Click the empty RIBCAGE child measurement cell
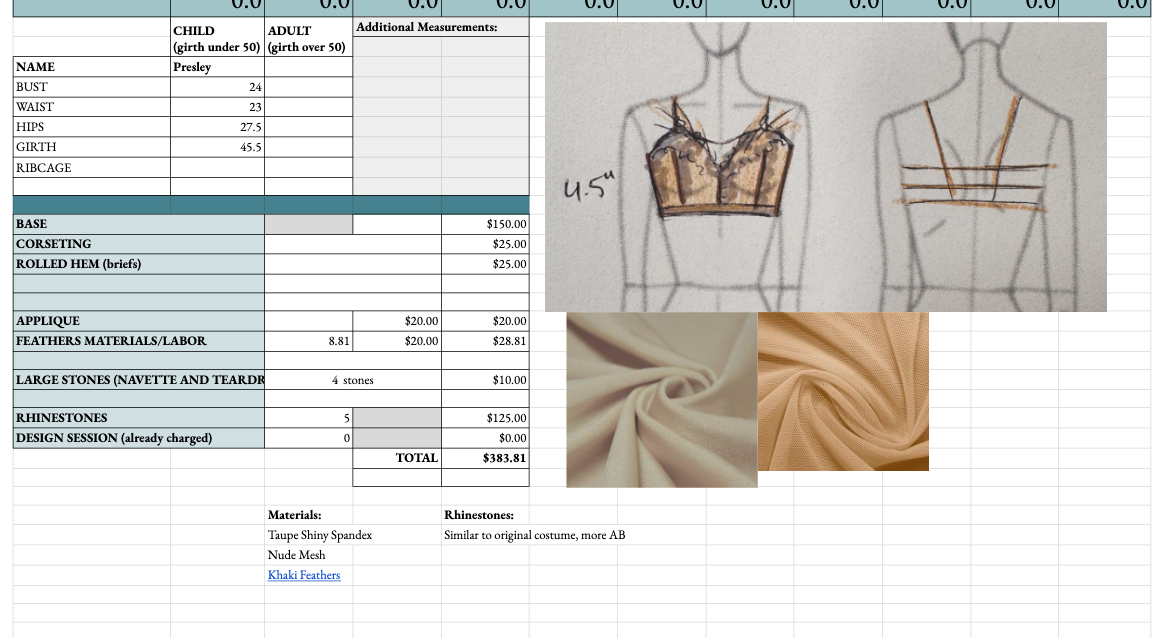 point(217,167)
